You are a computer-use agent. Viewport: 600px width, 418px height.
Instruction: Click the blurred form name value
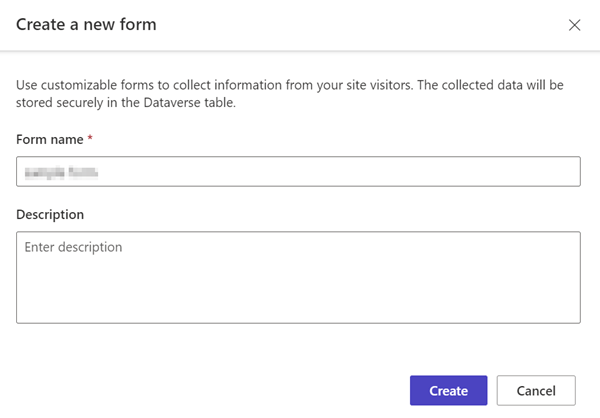coord(64,172)
